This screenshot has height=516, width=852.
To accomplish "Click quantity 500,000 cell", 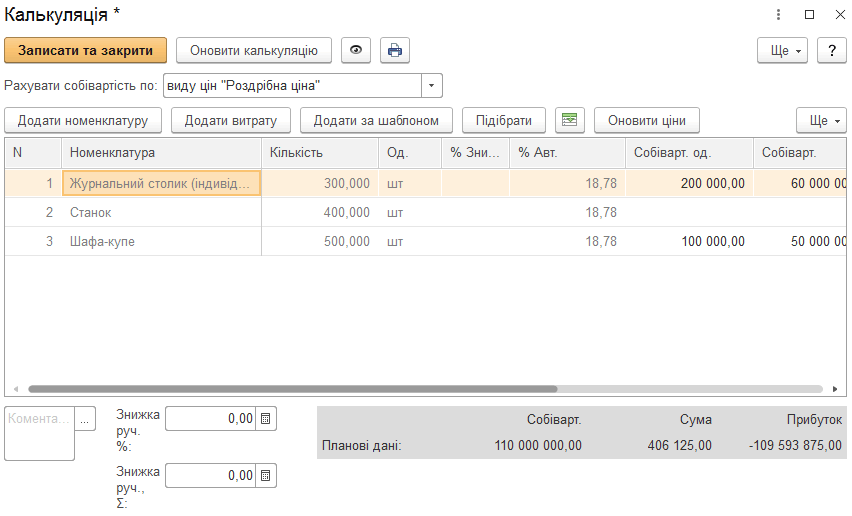I will pos(320,241).
